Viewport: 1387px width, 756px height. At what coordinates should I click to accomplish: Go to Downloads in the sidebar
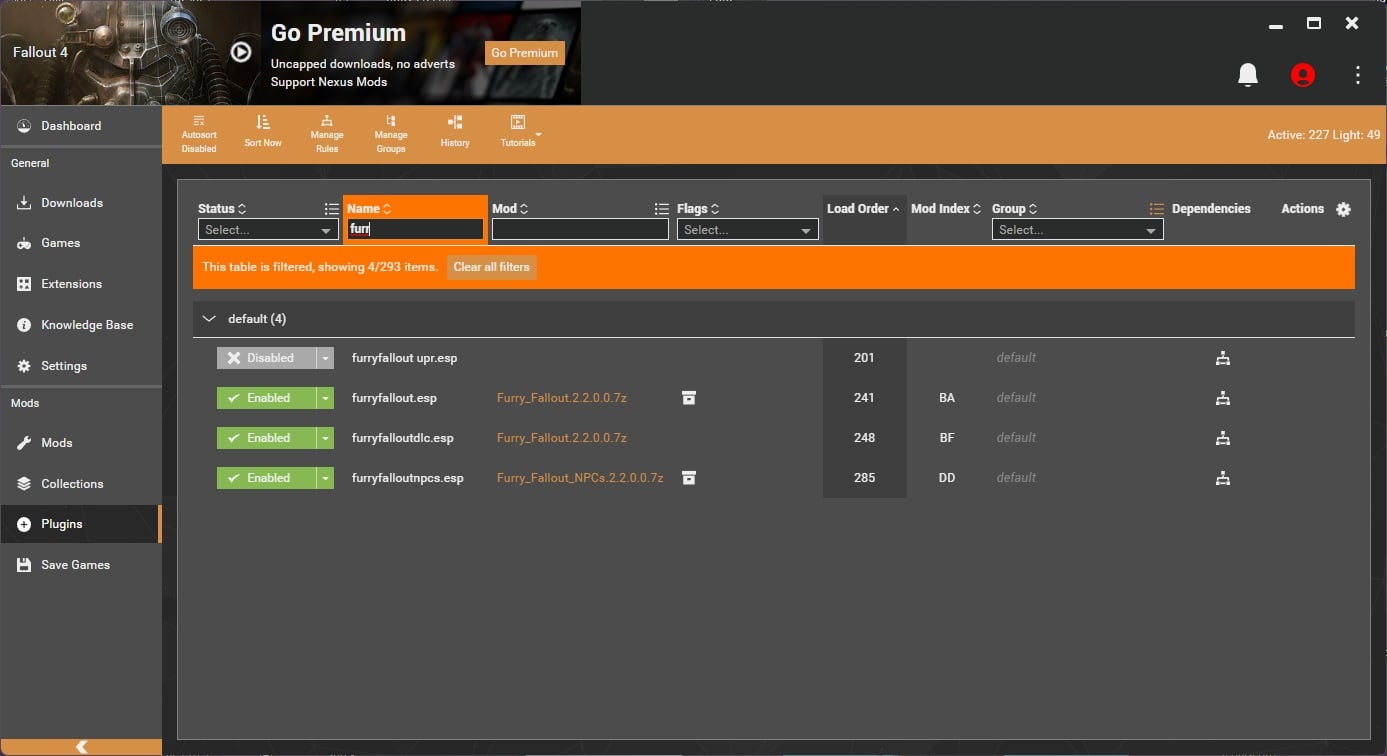[x=81, y=203]
